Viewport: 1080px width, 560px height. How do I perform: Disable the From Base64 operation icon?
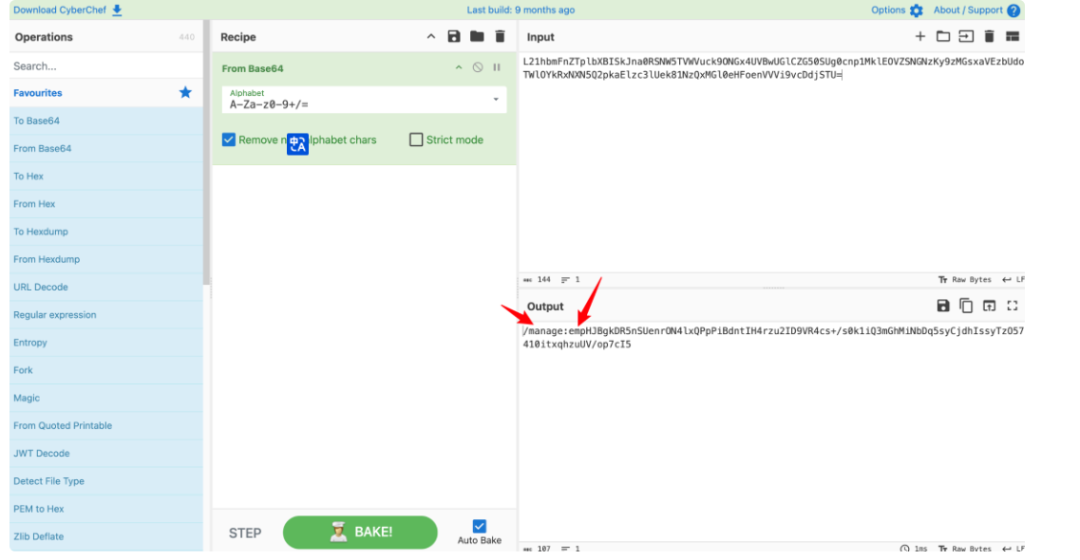pyautogui.click(x=477, y=68)
